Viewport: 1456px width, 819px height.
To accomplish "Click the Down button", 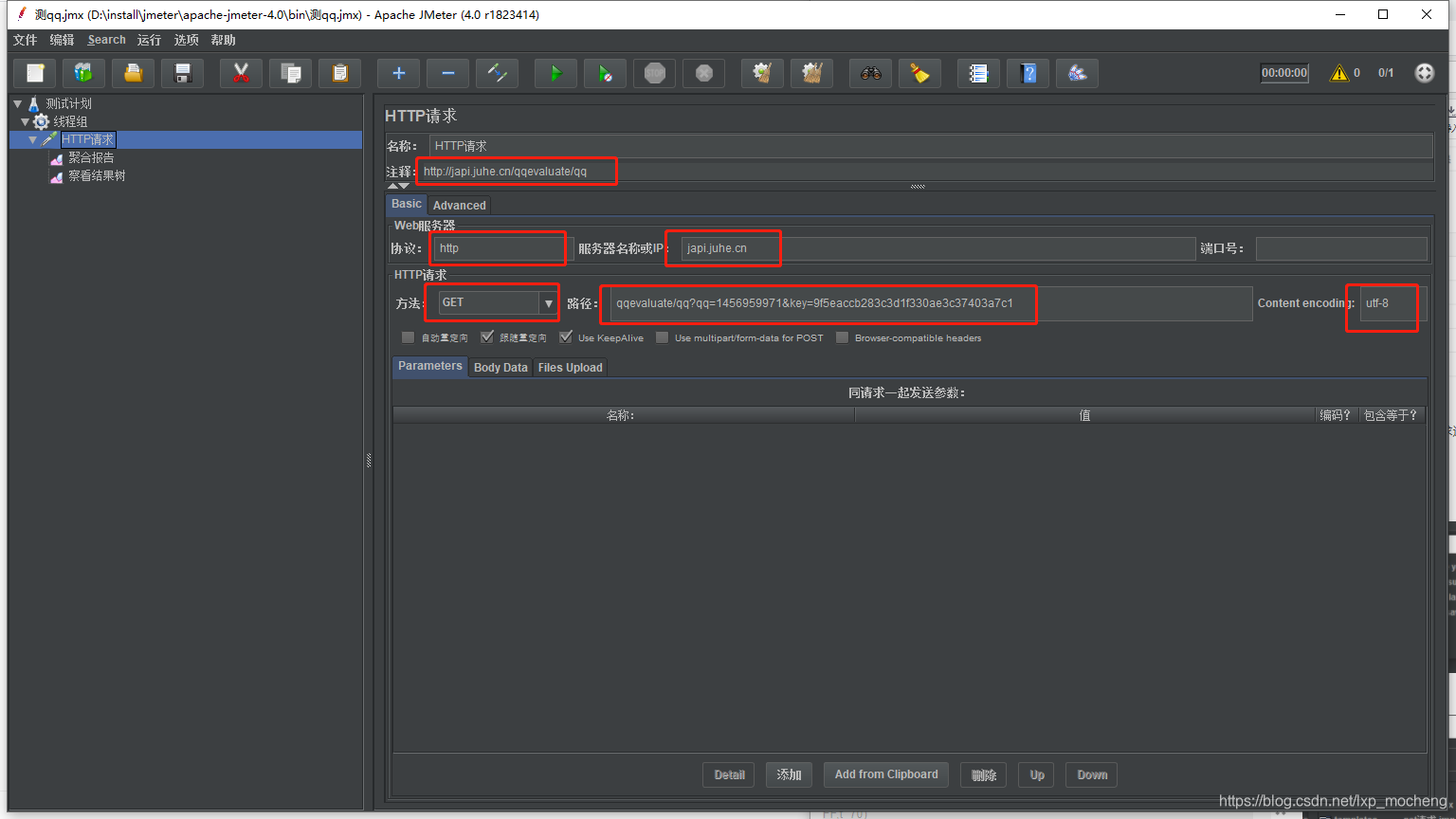I will click(x=1092, y=774).
